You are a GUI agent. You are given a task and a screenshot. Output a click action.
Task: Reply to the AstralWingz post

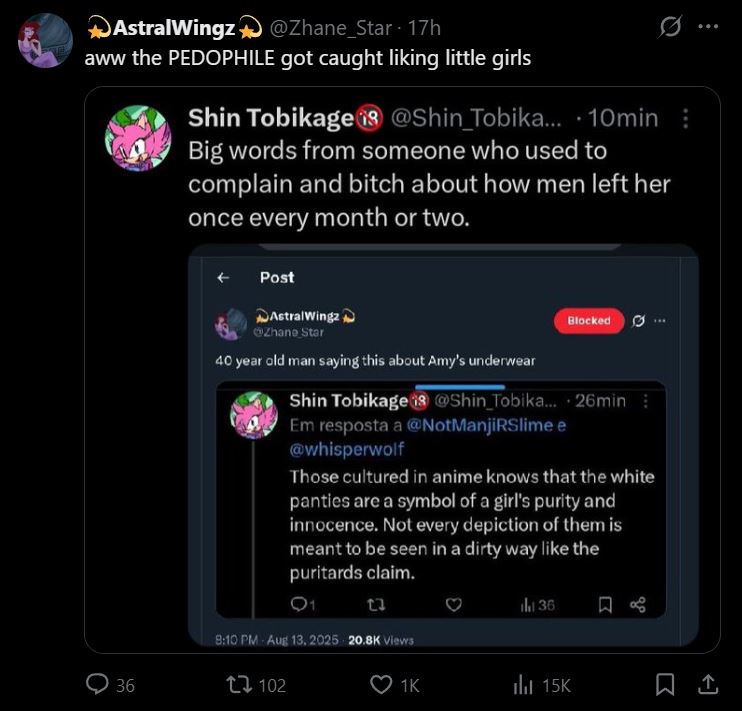click(99, 684)
